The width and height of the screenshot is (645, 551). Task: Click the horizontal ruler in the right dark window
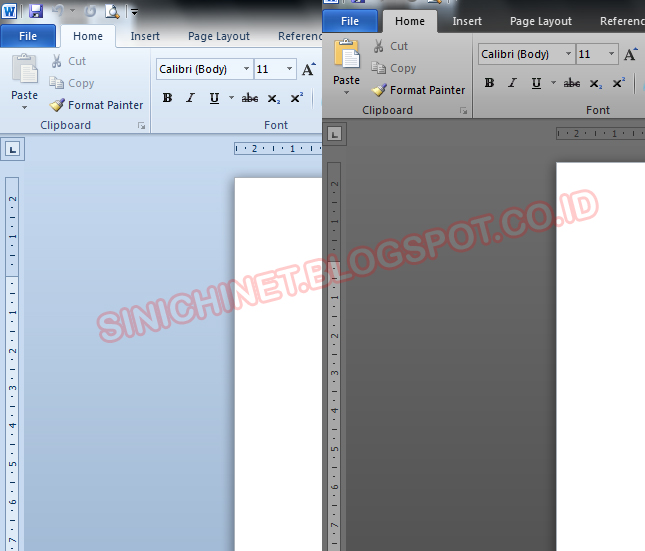click(x=601, y=134)
